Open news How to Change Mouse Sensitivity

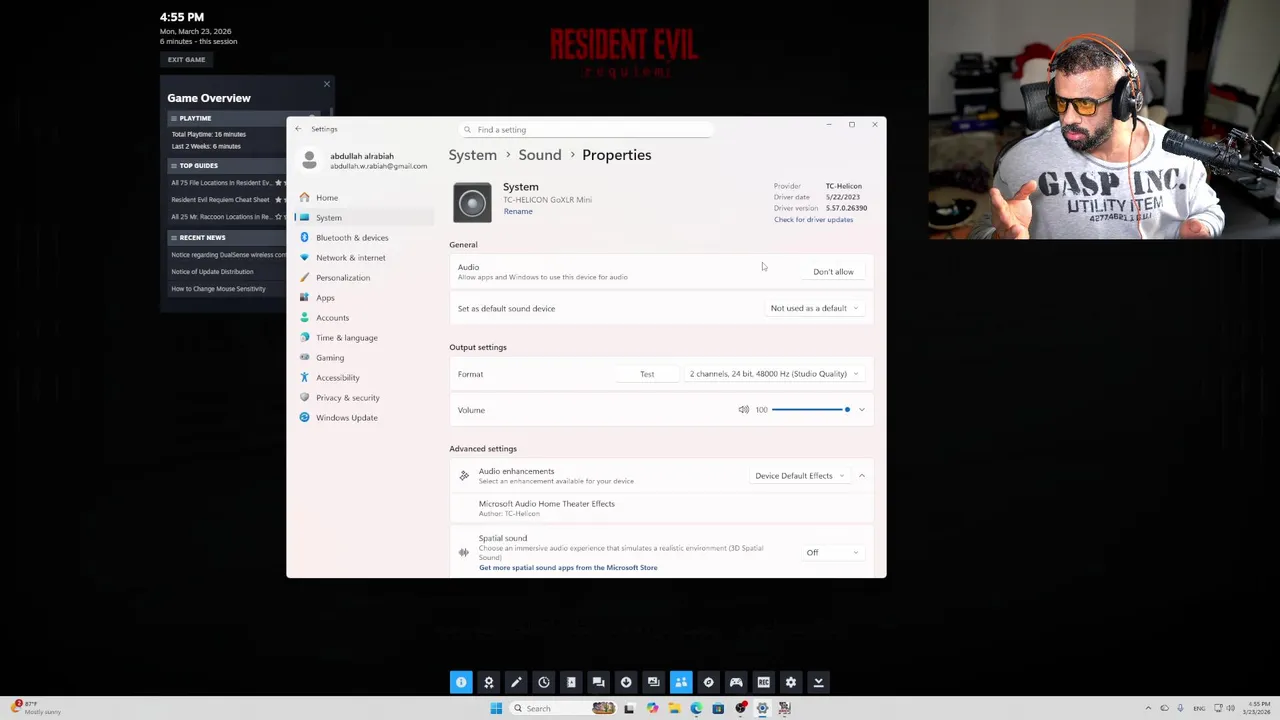(218, 289)
